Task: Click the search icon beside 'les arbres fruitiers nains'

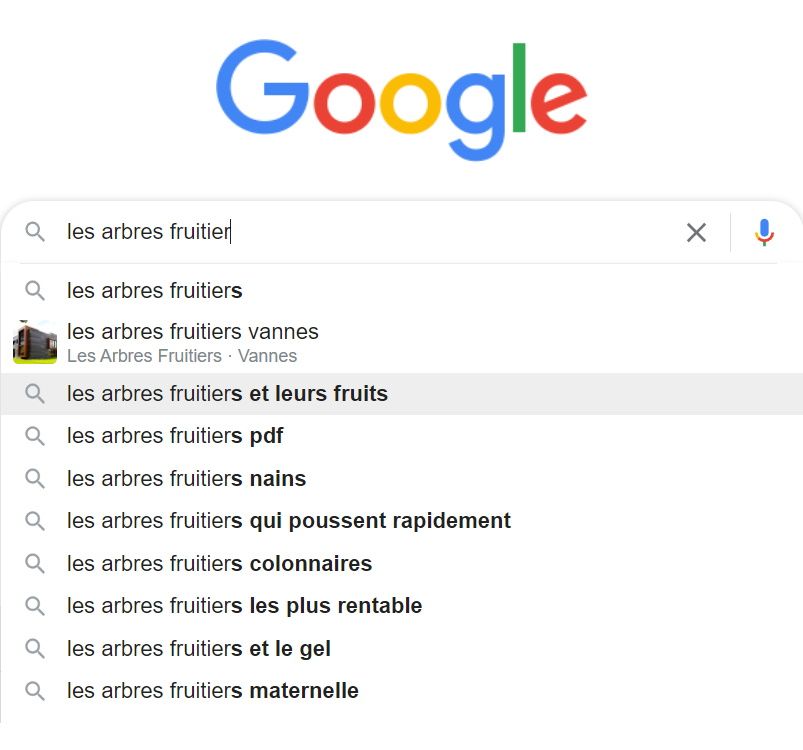Action: point(34,478)
